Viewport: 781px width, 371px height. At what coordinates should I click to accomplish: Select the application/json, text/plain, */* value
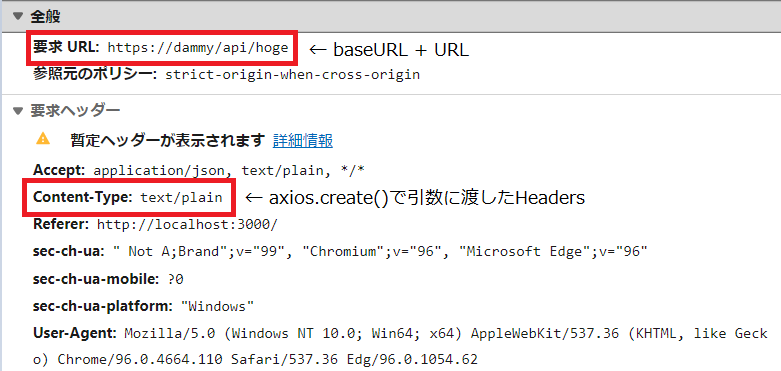pyautogui.click(x=229, y=170)
